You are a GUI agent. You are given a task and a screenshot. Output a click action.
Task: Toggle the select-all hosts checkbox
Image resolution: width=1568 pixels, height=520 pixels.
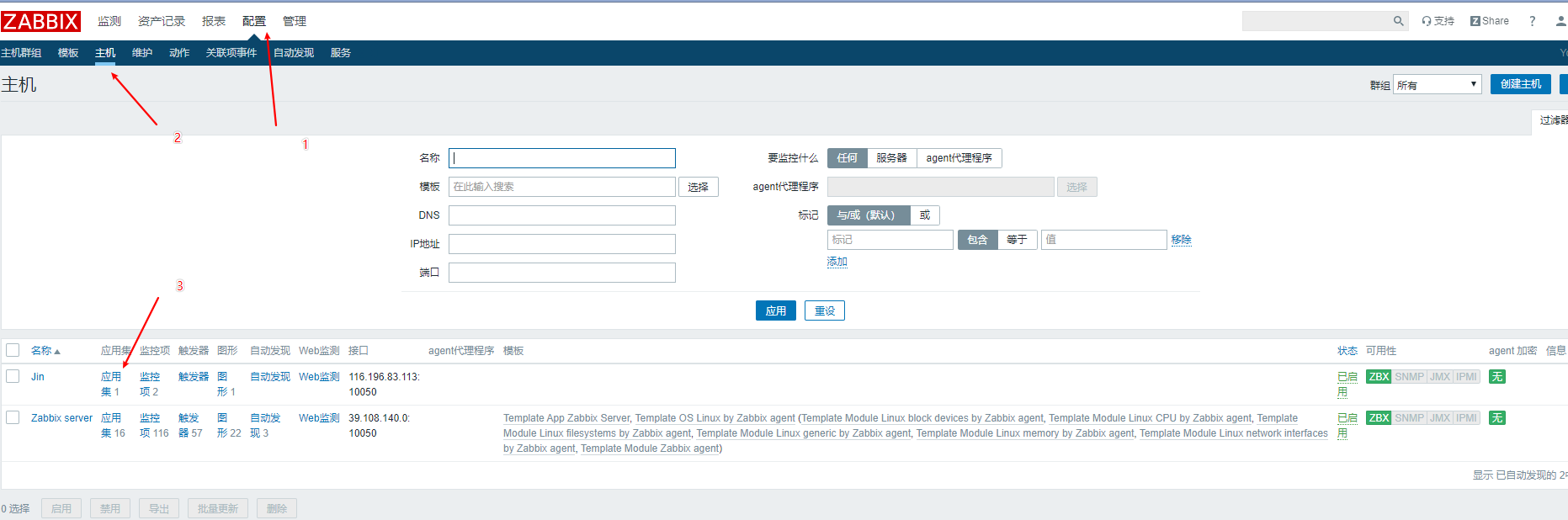pos(13,350)
